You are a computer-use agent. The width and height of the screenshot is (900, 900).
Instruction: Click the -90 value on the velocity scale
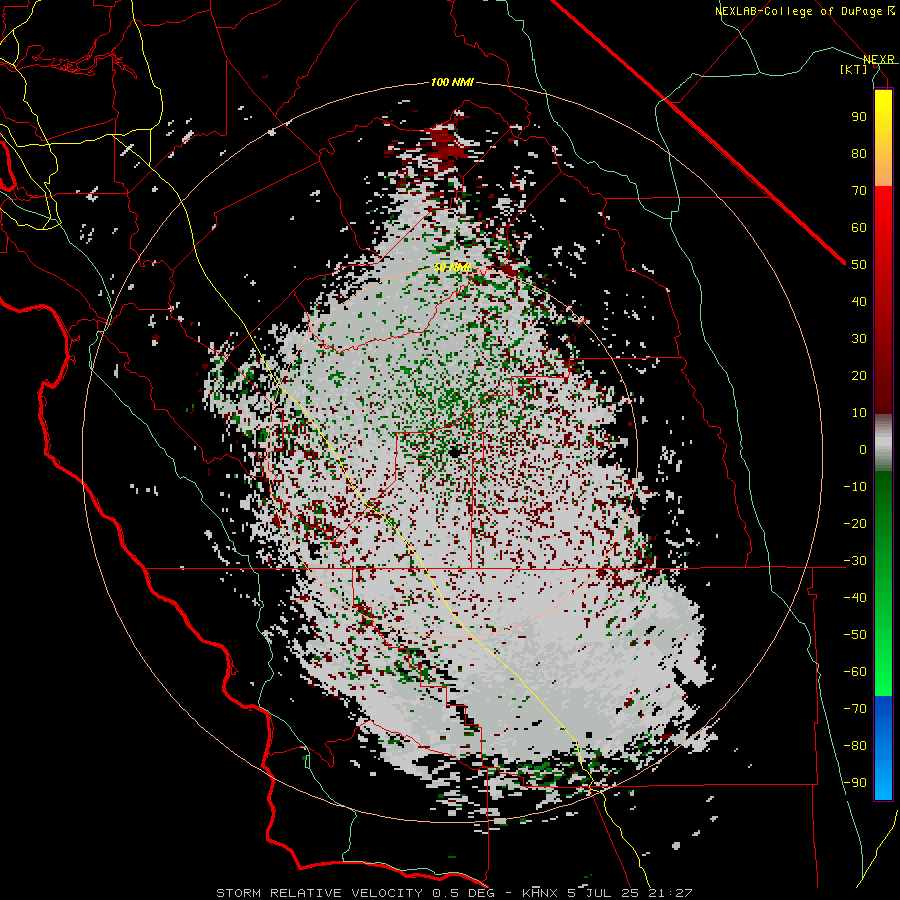tap(855, 783)
